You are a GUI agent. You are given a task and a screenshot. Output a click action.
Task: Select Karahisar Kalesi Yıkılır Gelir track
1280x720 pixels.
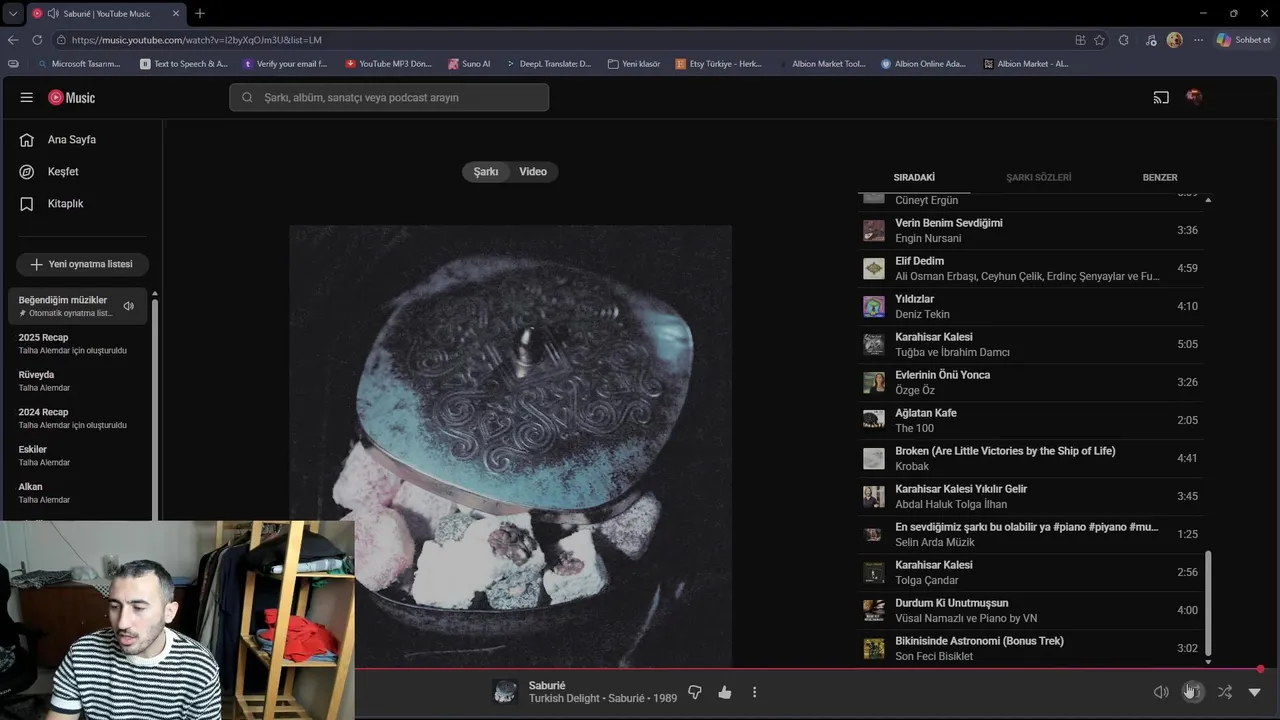click(1030, 496)
